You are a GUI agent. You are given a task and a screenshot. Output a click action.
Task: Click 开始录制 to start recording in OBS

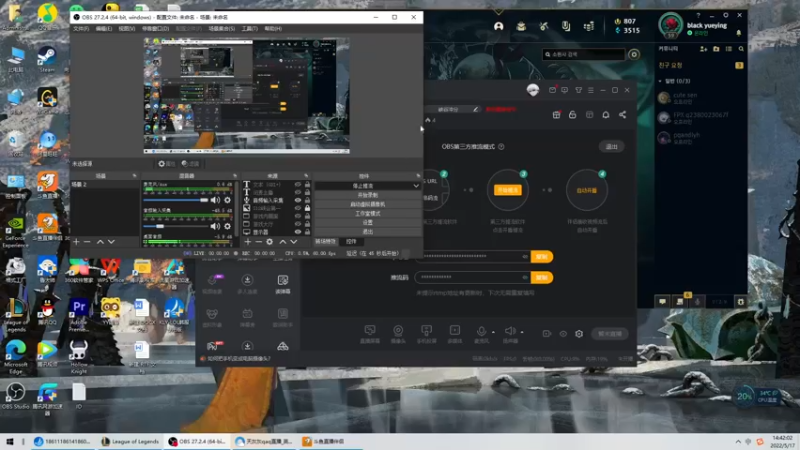367,195
